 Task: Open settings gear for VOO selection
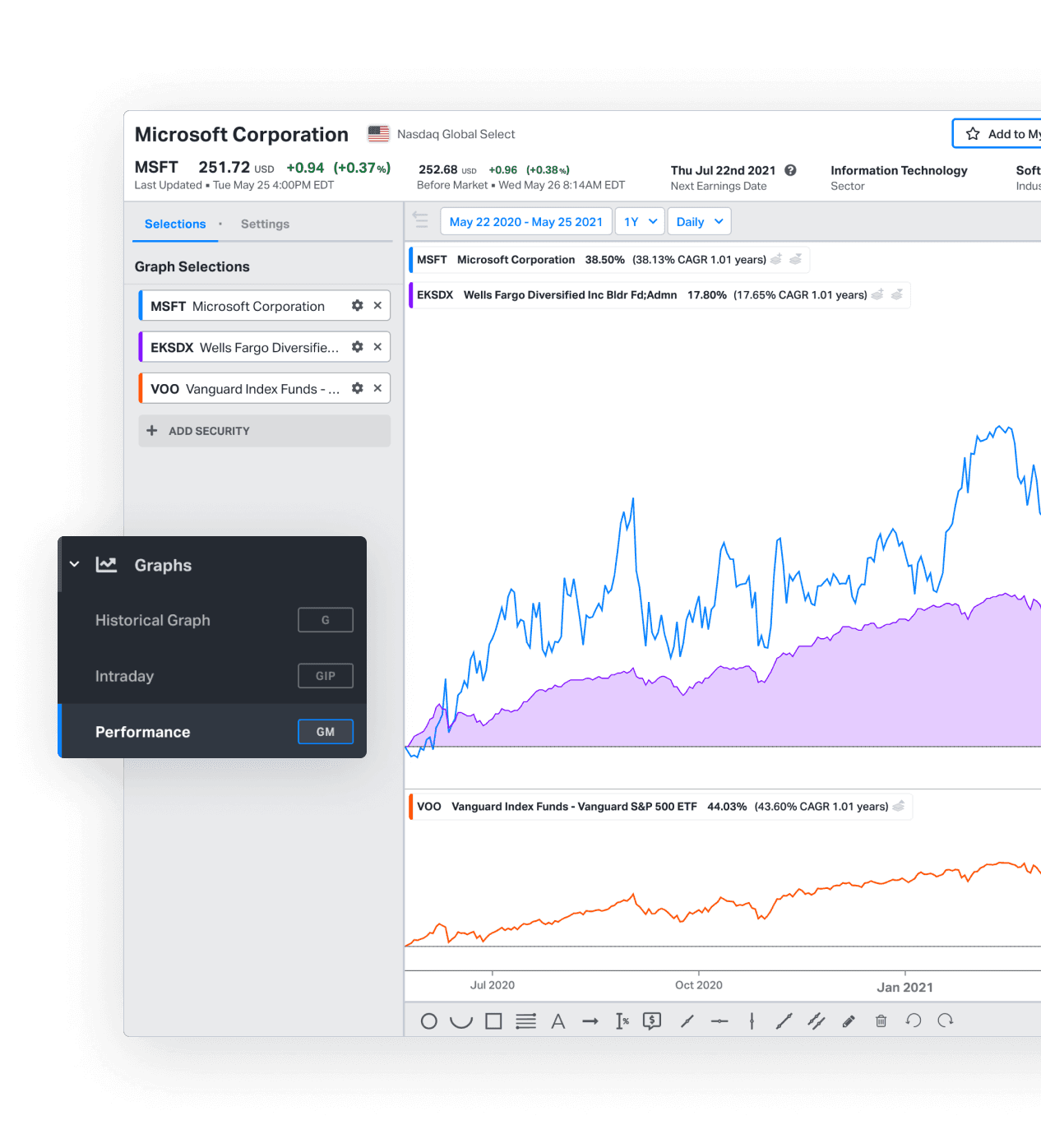tap(357, 388)
